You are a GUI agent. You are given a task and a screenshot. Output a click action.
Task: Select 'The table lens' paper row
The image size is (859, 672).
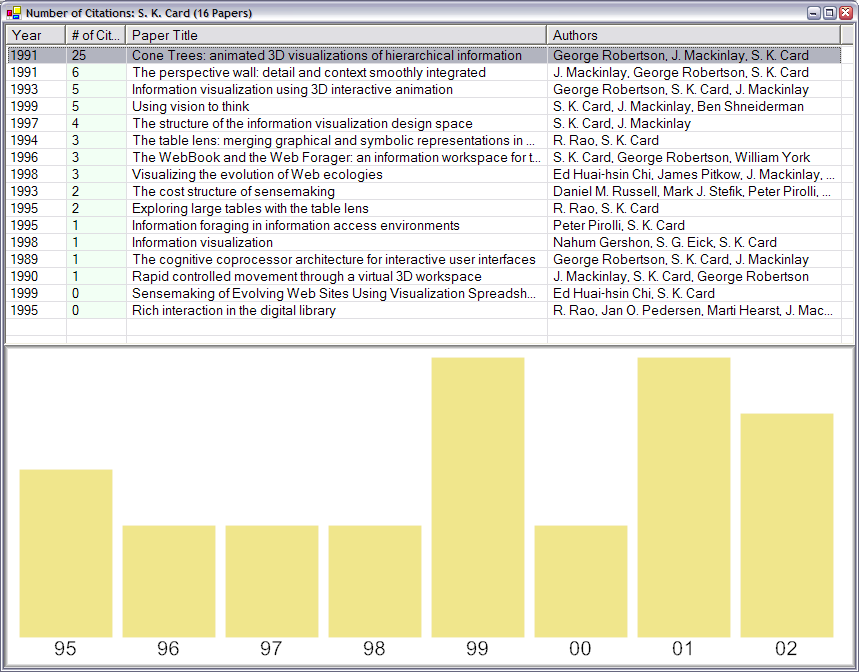click(423, 140)
